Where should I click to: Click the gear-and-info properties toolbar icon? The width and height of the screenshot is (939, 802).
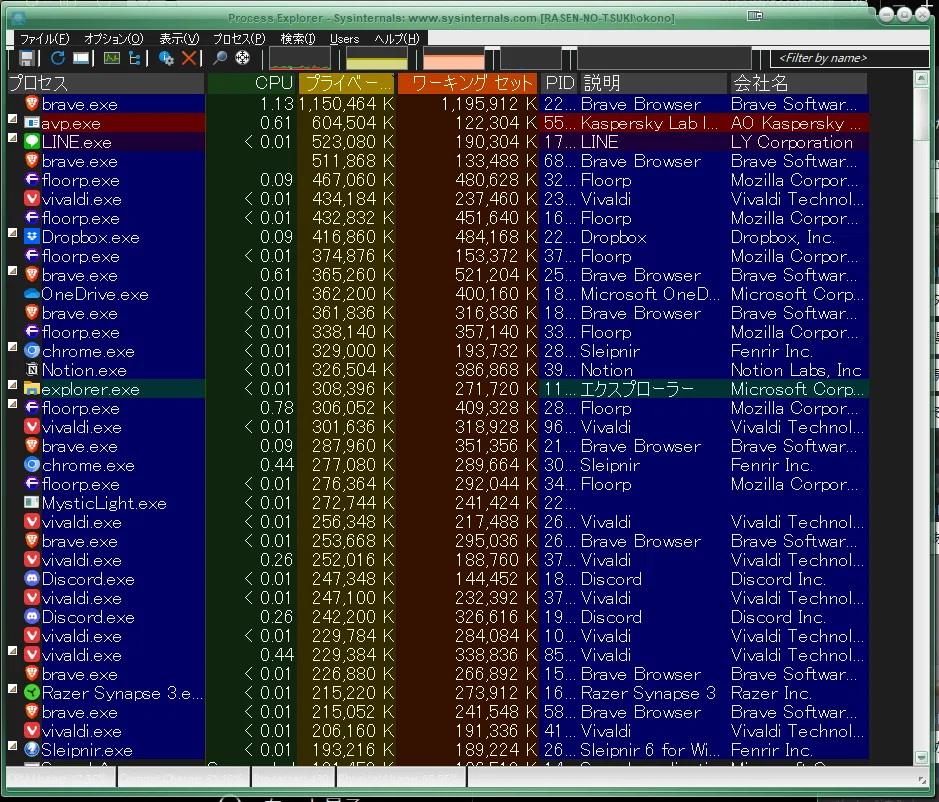click(x=166, y=58)
